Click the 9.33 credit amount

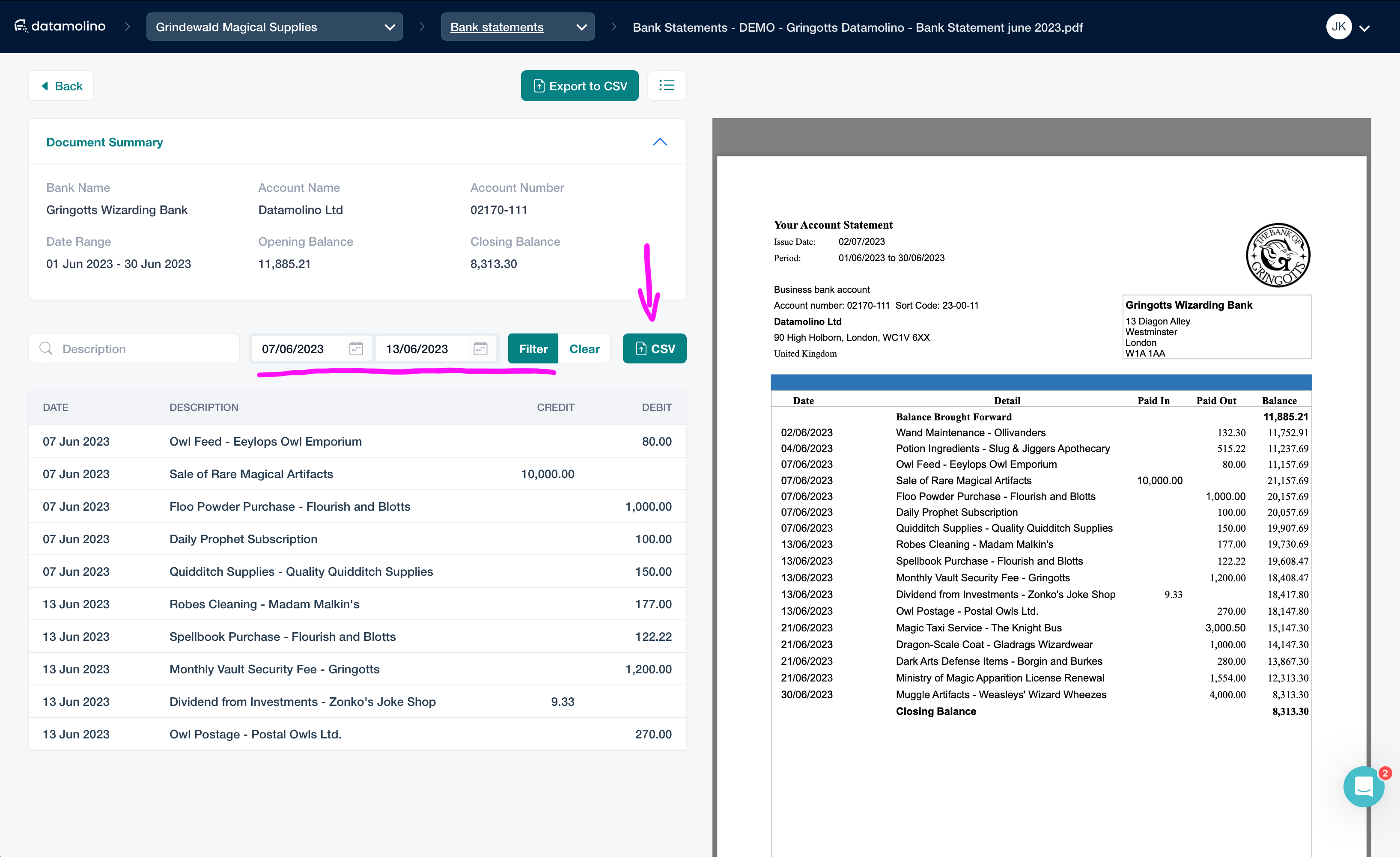click(563, 702)
